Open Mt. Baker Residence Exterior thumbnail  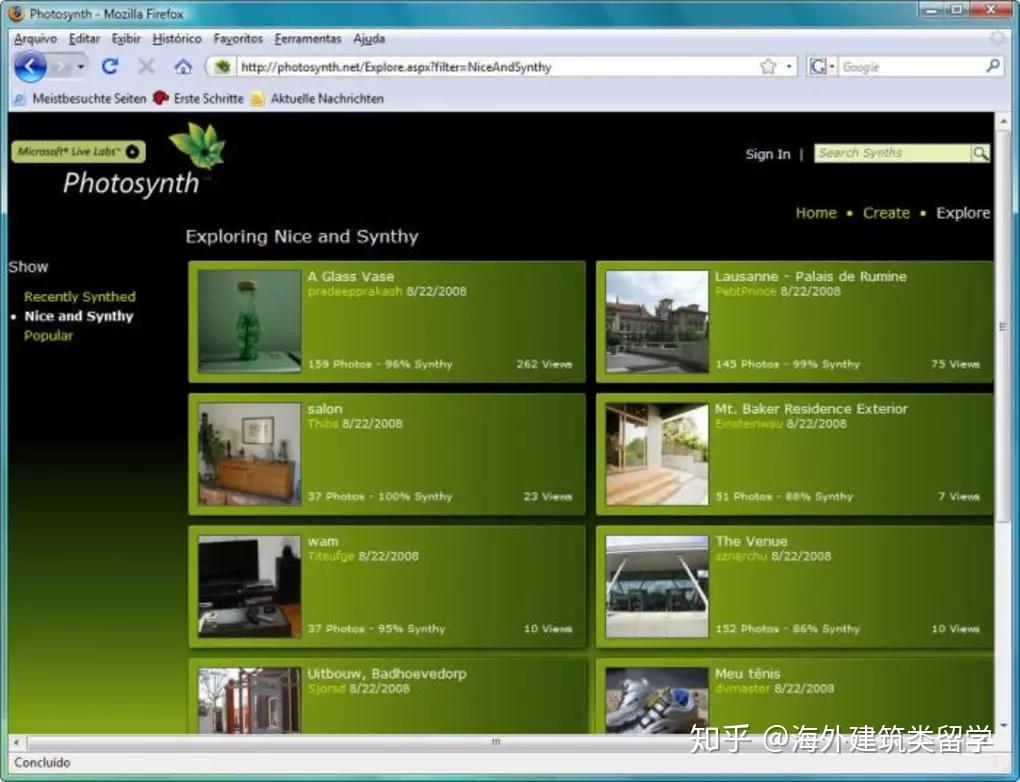click(657, 454)
